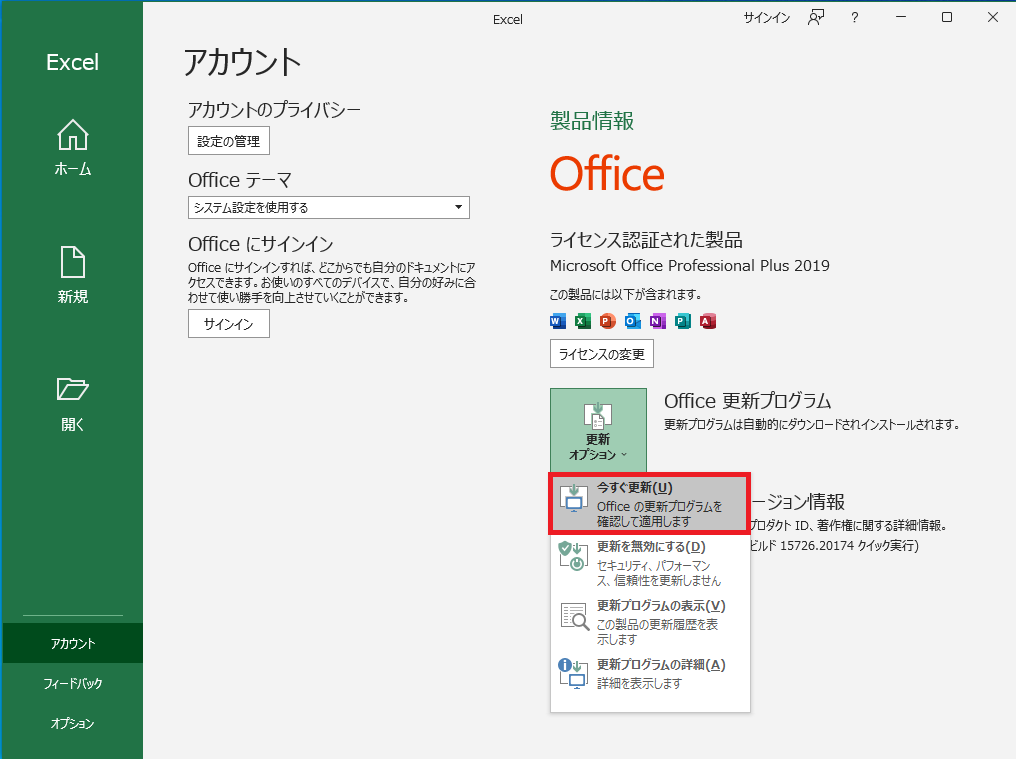This screenshot has width=1016, height=759.
Task: Click the Outlook app icon
Action: click(x=632, y=321)
